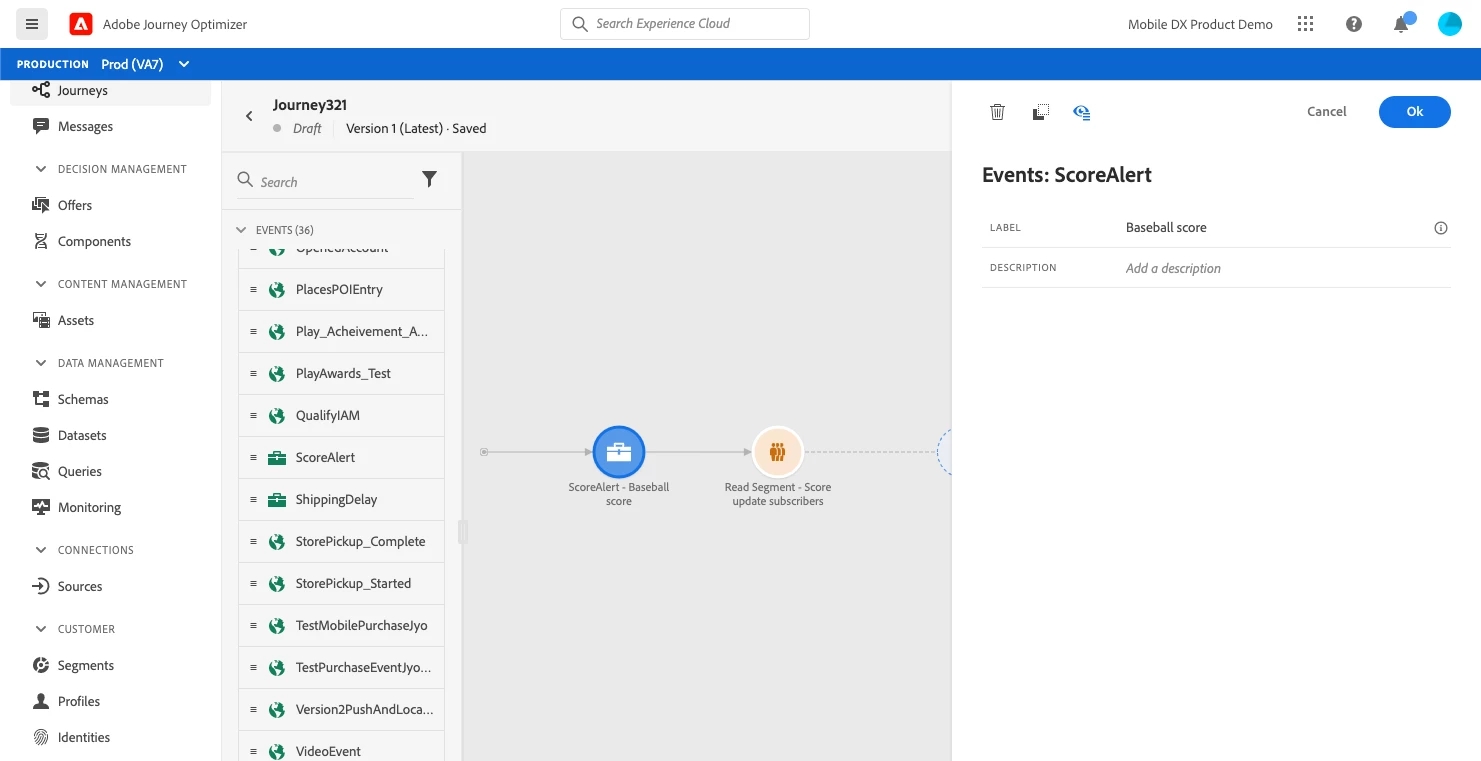
Task: Select TestPurchaseEventJyo... event row
Action: click(341, 668)
